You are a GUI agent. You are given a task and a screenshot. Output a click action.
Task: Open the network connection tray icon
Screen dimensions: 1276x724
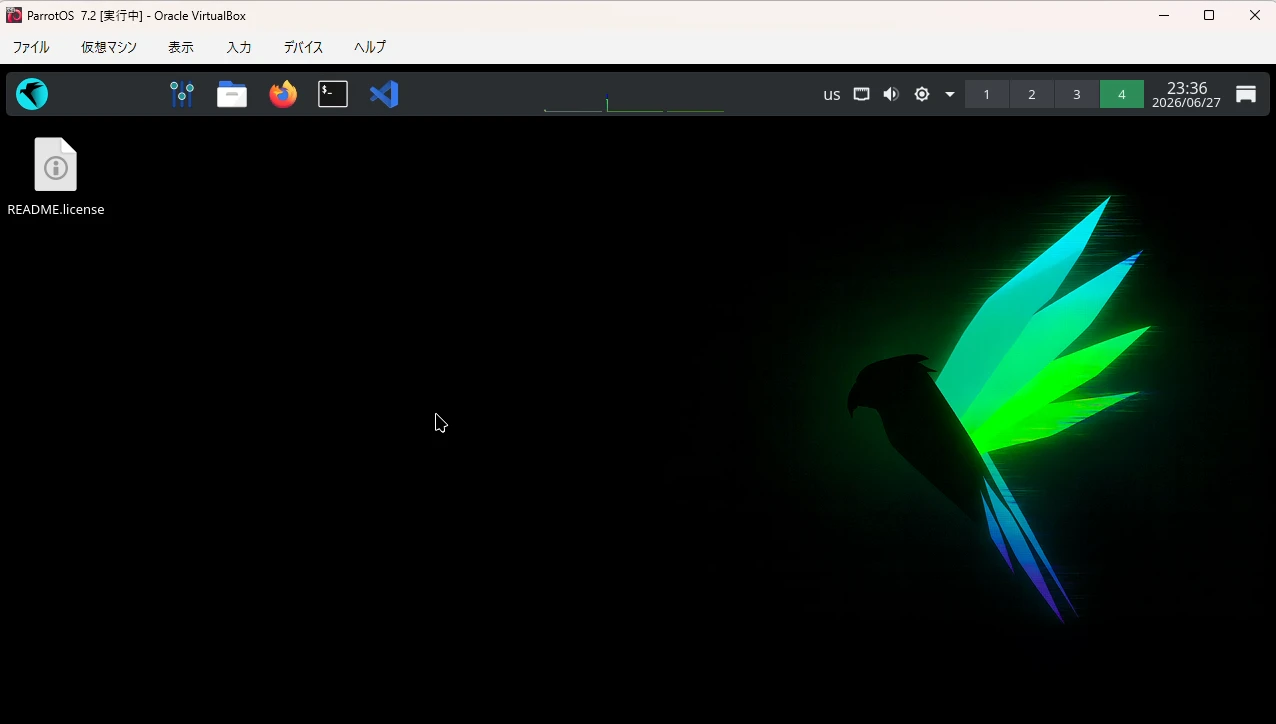click(861, 94)
